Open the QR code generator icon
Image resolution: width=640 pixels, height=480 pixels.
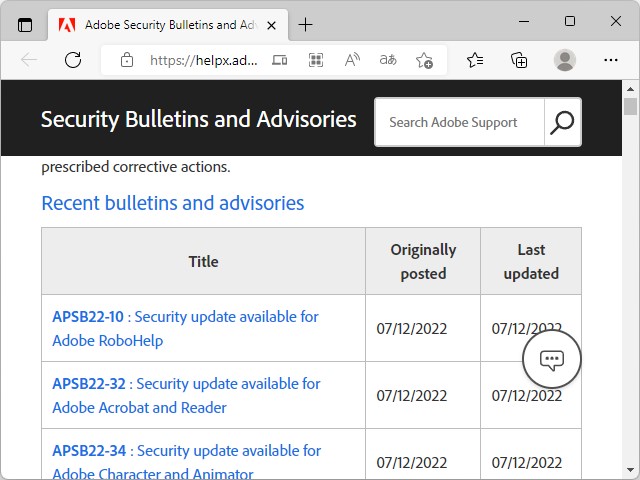(316, 60)
